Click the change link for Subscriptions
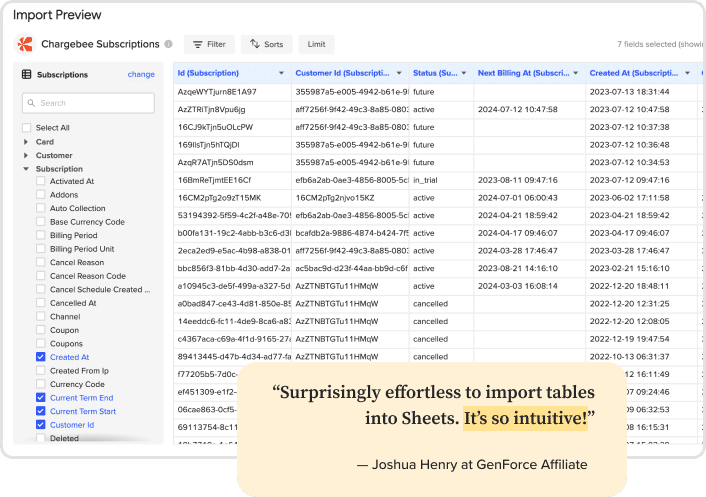Viewport: 706px width, 497px height. (141, 74)
